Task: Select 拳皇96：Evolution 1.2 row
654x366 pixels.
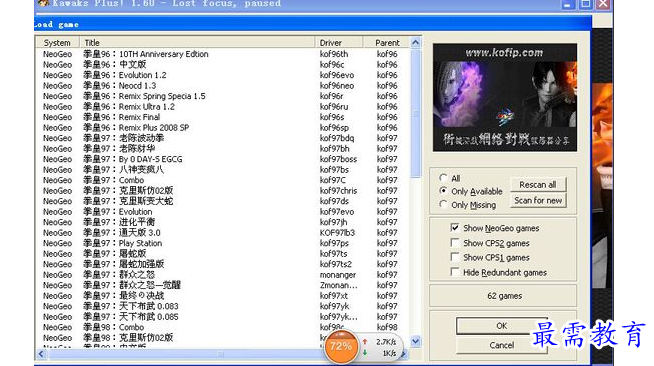Action: [222, 75]
